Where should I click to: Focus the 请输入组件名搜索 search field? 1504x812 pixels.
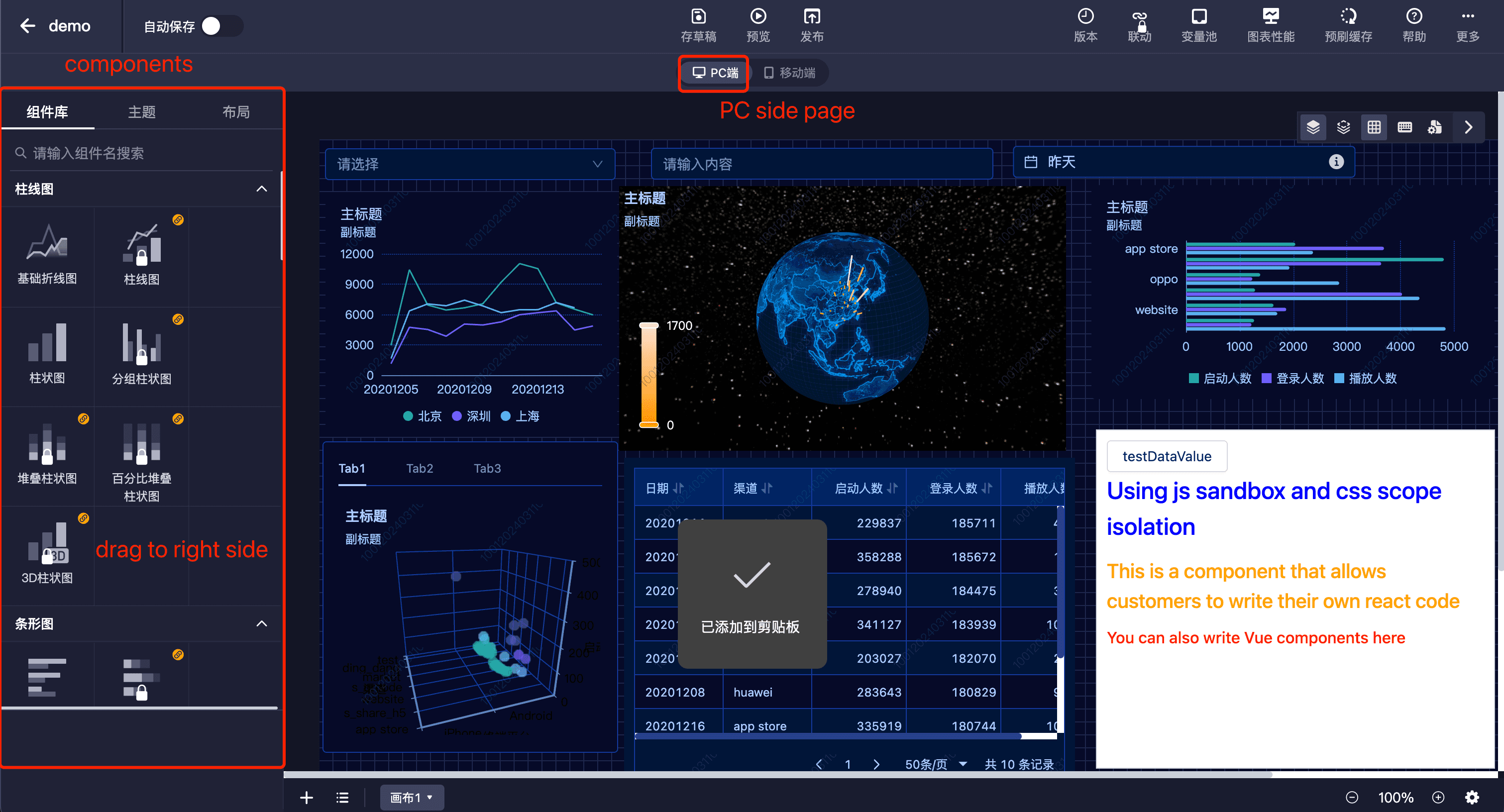[142, 153]
